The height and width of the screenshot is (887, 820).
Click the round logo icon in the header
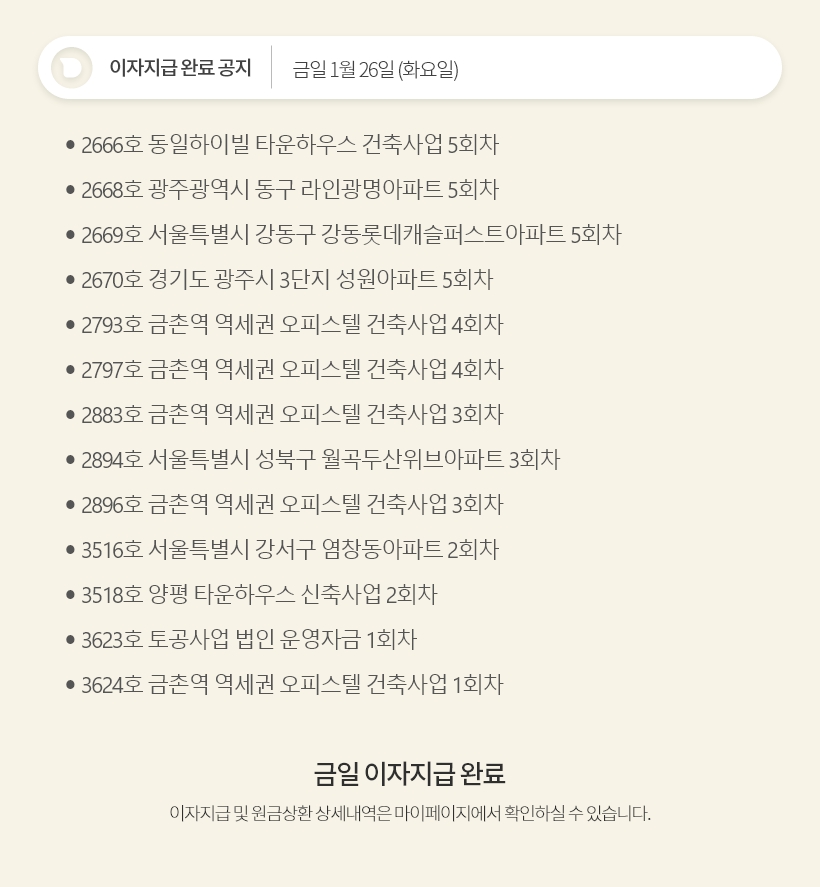pyautogui.click(x=71, y=68)
